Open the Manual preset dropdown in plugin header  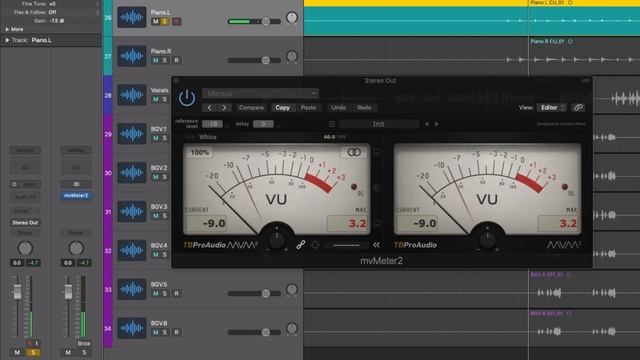(260, 93)
